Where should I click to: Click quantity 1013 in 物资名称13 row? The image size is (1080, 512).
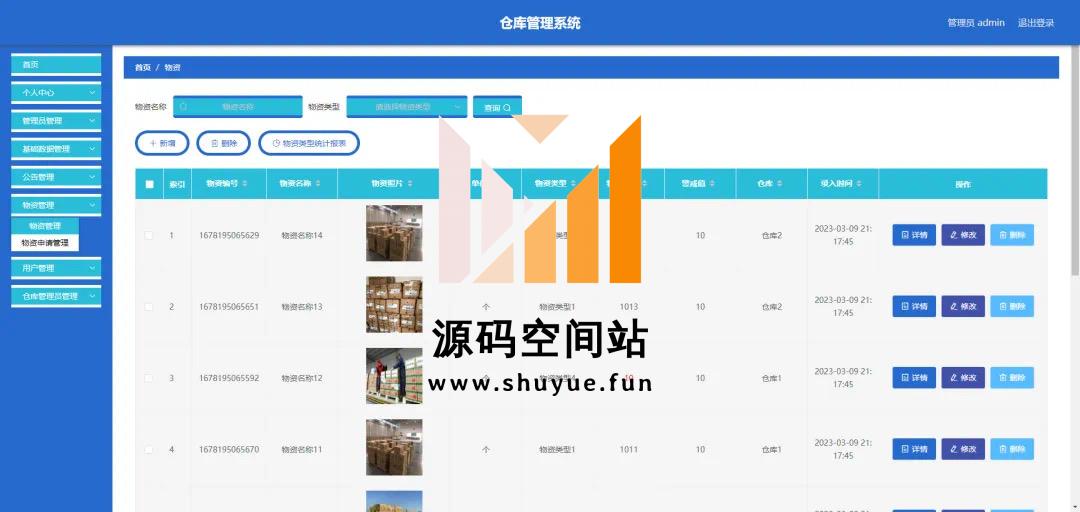pos(629,307)
